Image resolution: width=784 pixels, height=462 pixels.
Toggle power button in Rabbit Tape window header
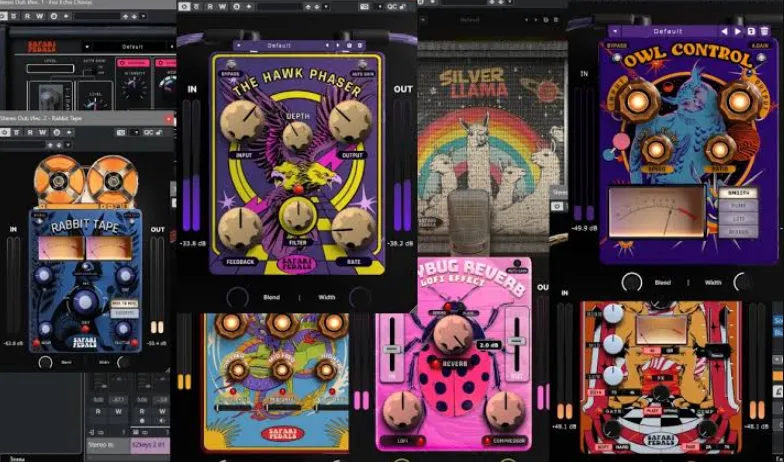[x=5, y=132]
